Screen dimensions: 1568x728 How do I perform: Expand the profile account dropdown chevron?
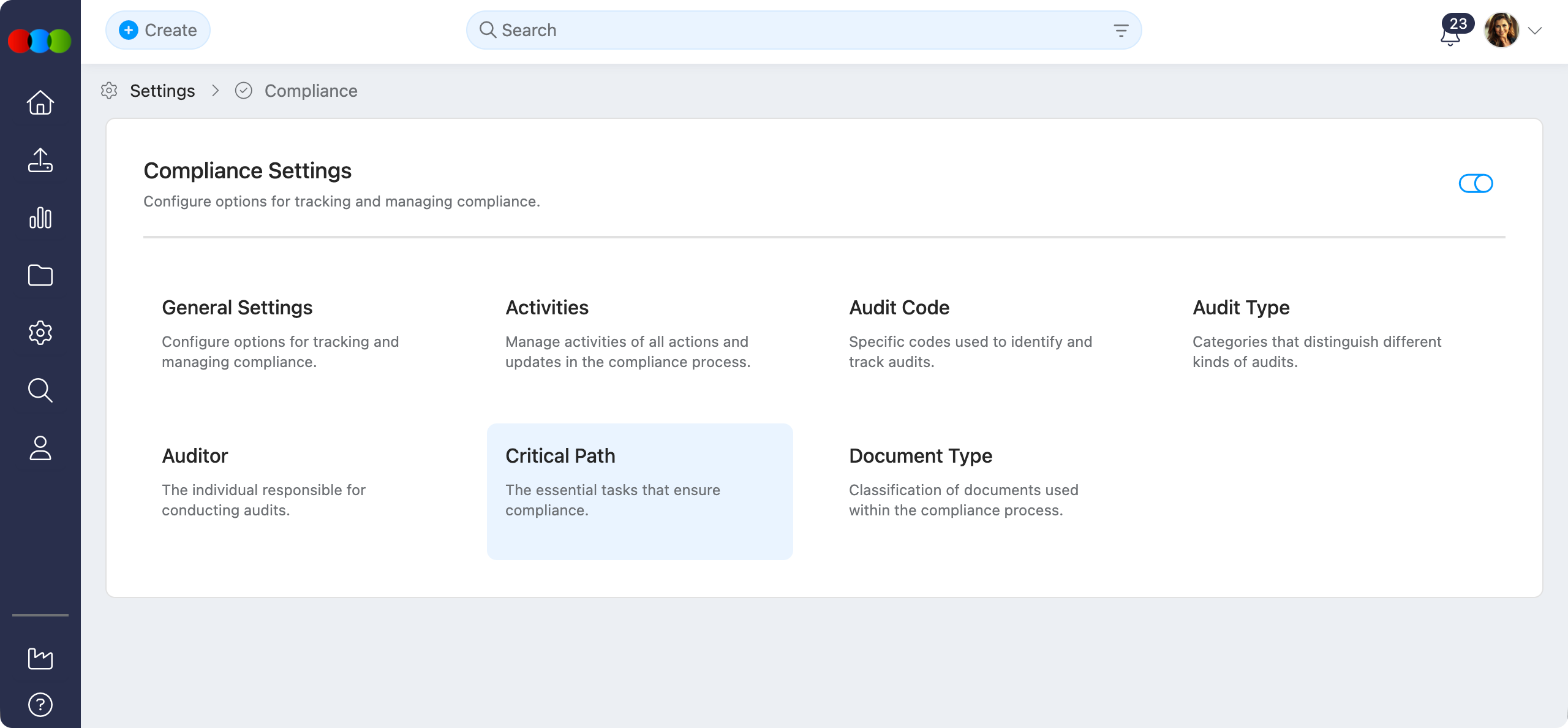1536,31
